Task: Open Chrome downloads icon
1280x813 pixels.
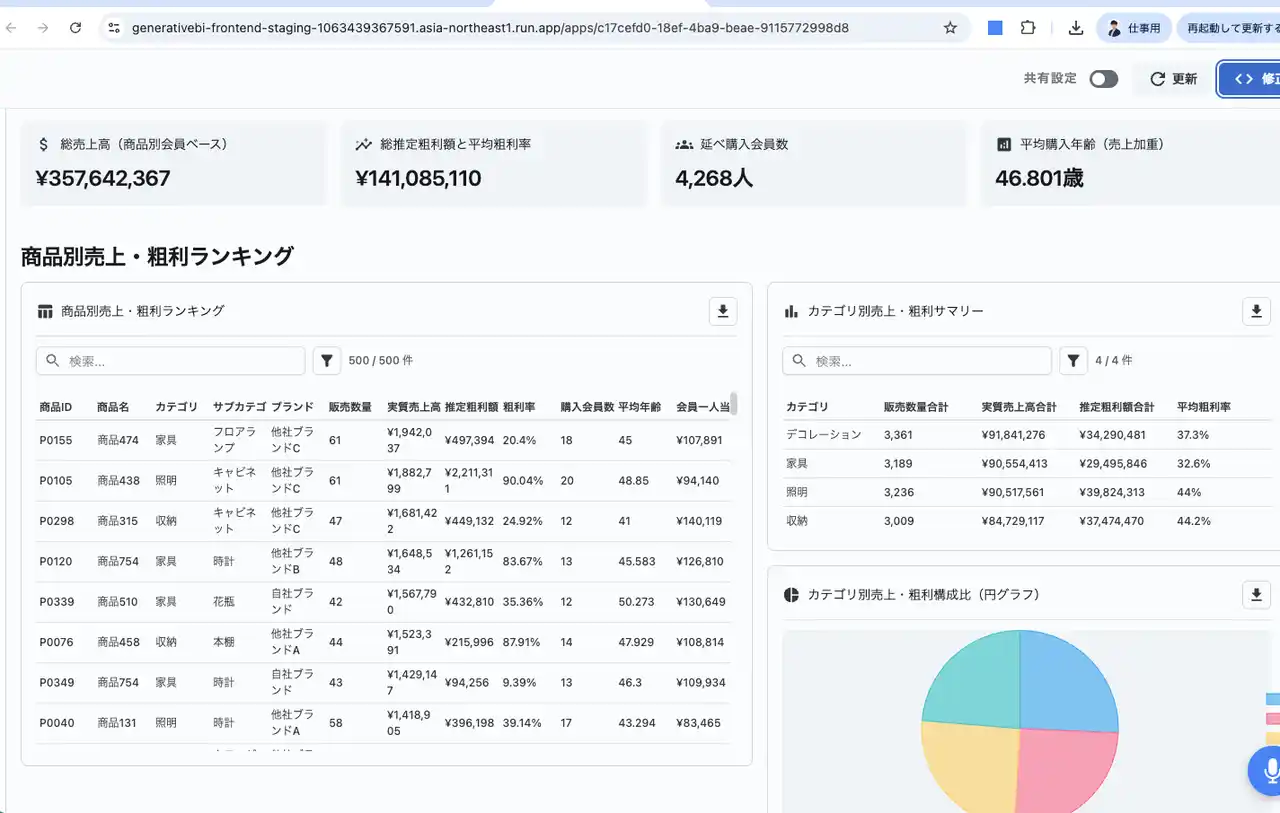Action: point(1076,28)
